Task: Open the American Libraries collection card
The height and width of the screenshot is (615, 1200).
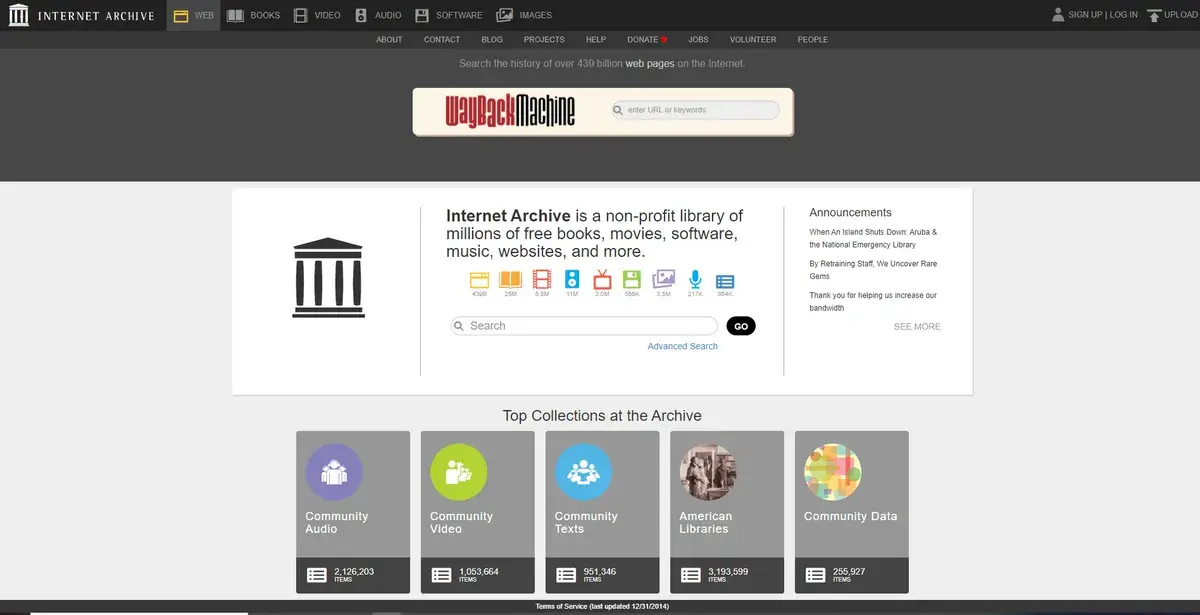Action: [x=727, y=512]
